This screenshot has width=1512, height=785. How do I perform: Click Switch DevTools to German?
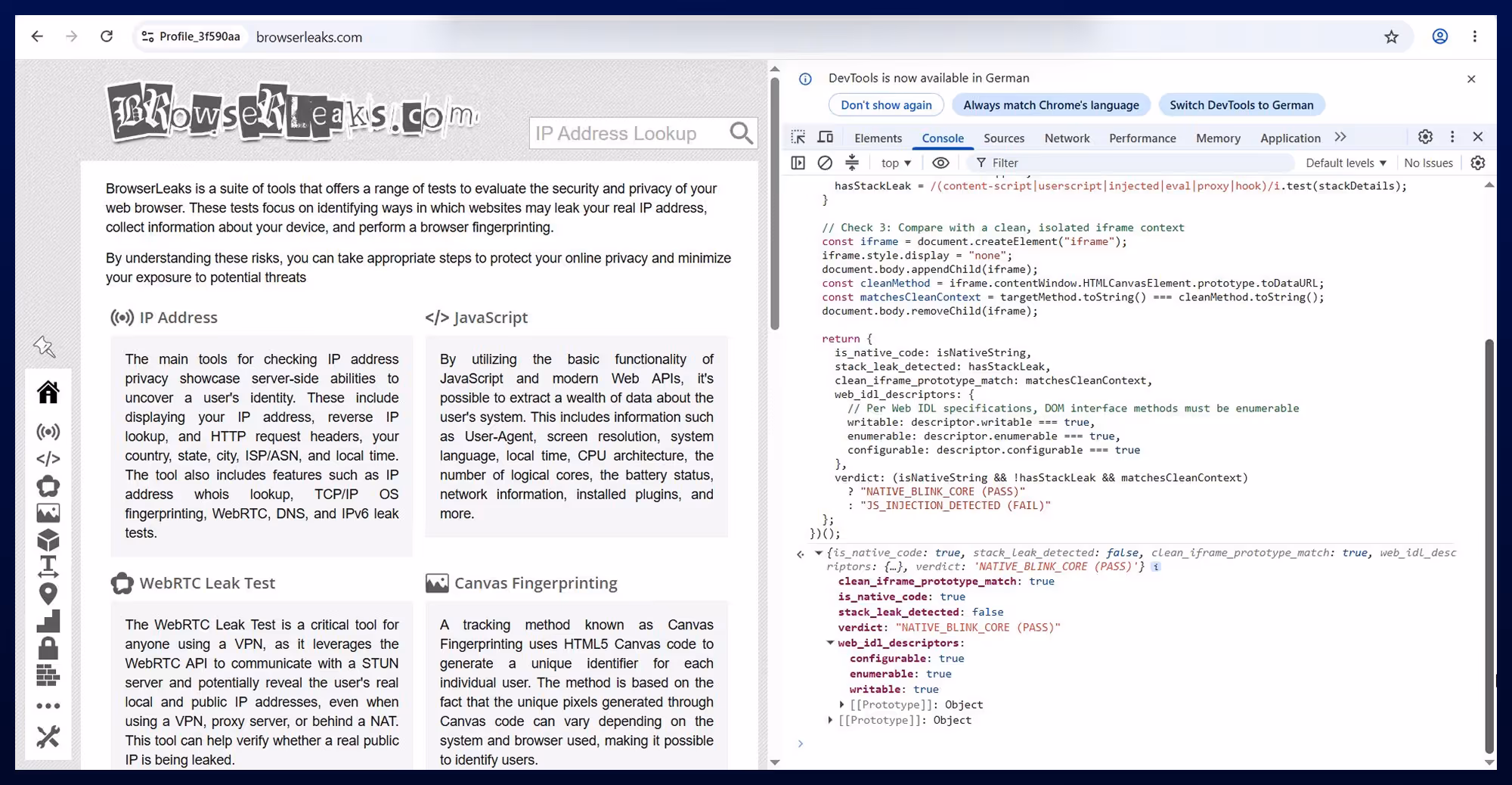(1241, 105)
